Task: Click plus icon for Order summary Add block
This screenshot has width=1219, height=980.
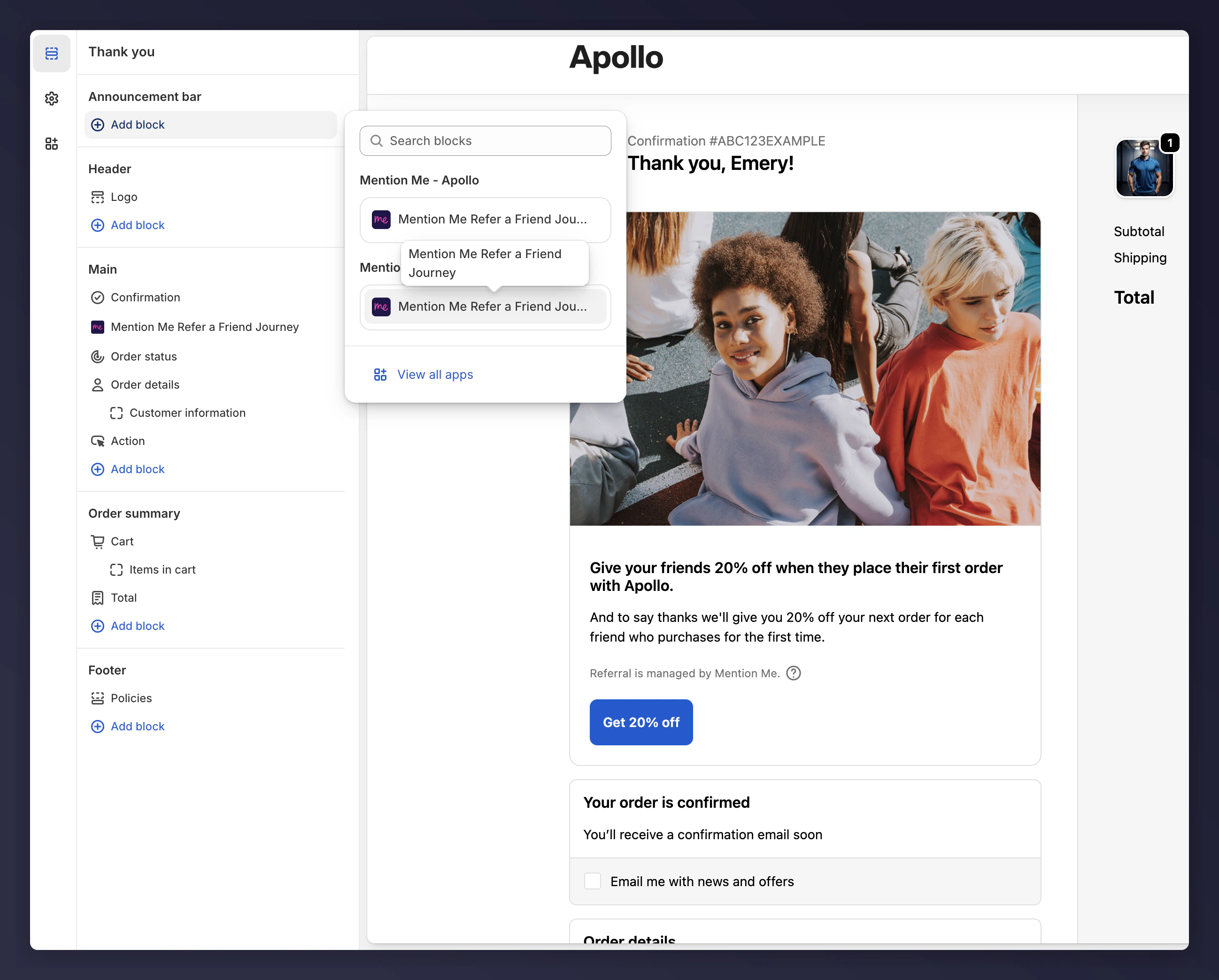Action: tap(97, 626)
